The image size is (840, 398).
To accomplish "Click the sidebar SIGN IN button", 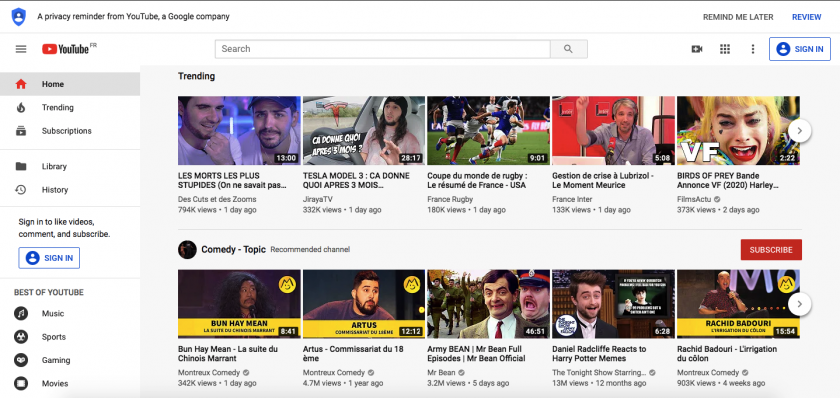I will 49,258.
